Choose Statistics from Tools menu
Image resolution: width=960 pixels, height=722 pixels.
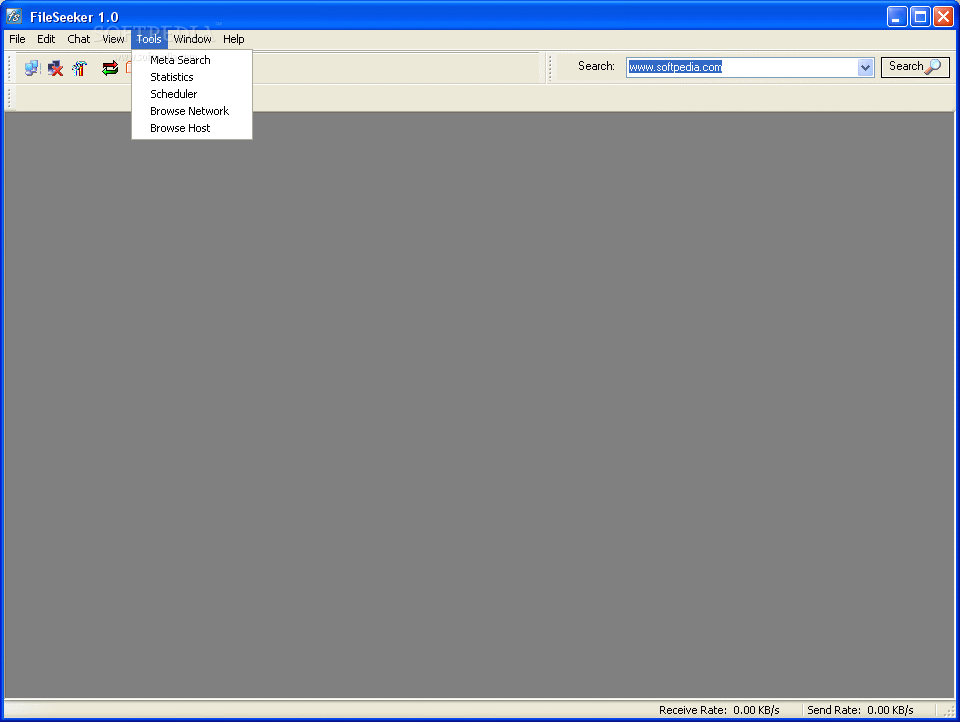[x=192, y=77]
